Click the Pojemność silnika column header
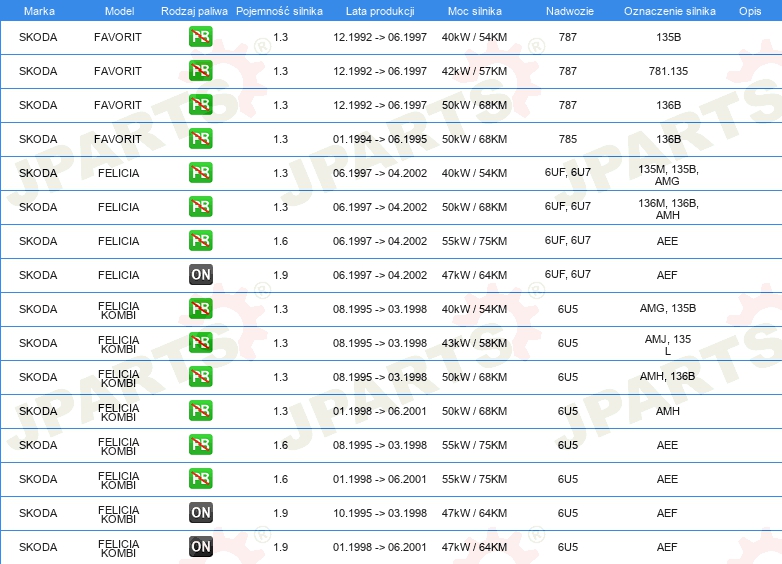Viewport: 782px width, 564px height. click(x=279, y=11)
